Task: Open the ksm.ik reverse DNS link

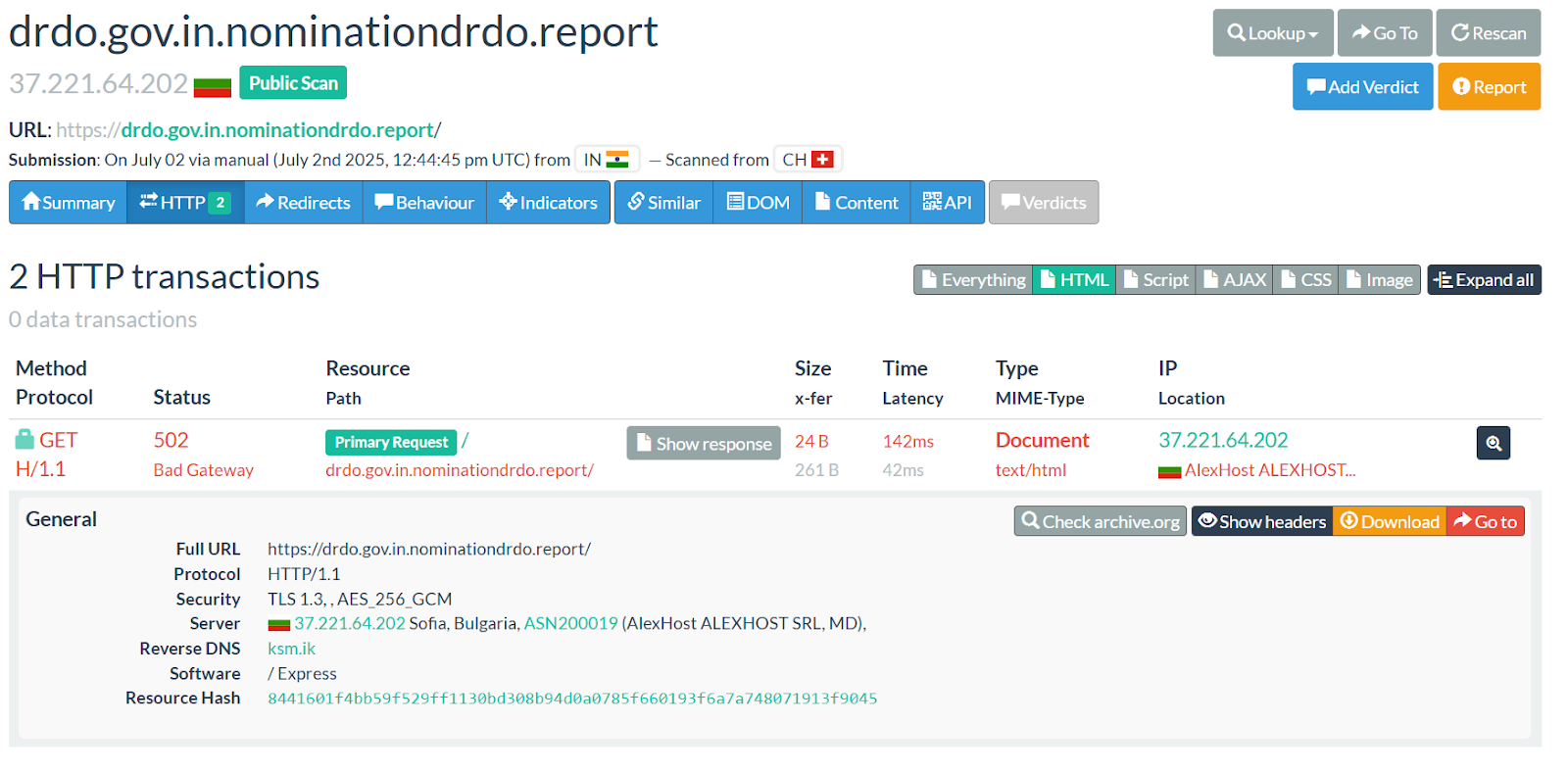Action: point(291,649)
